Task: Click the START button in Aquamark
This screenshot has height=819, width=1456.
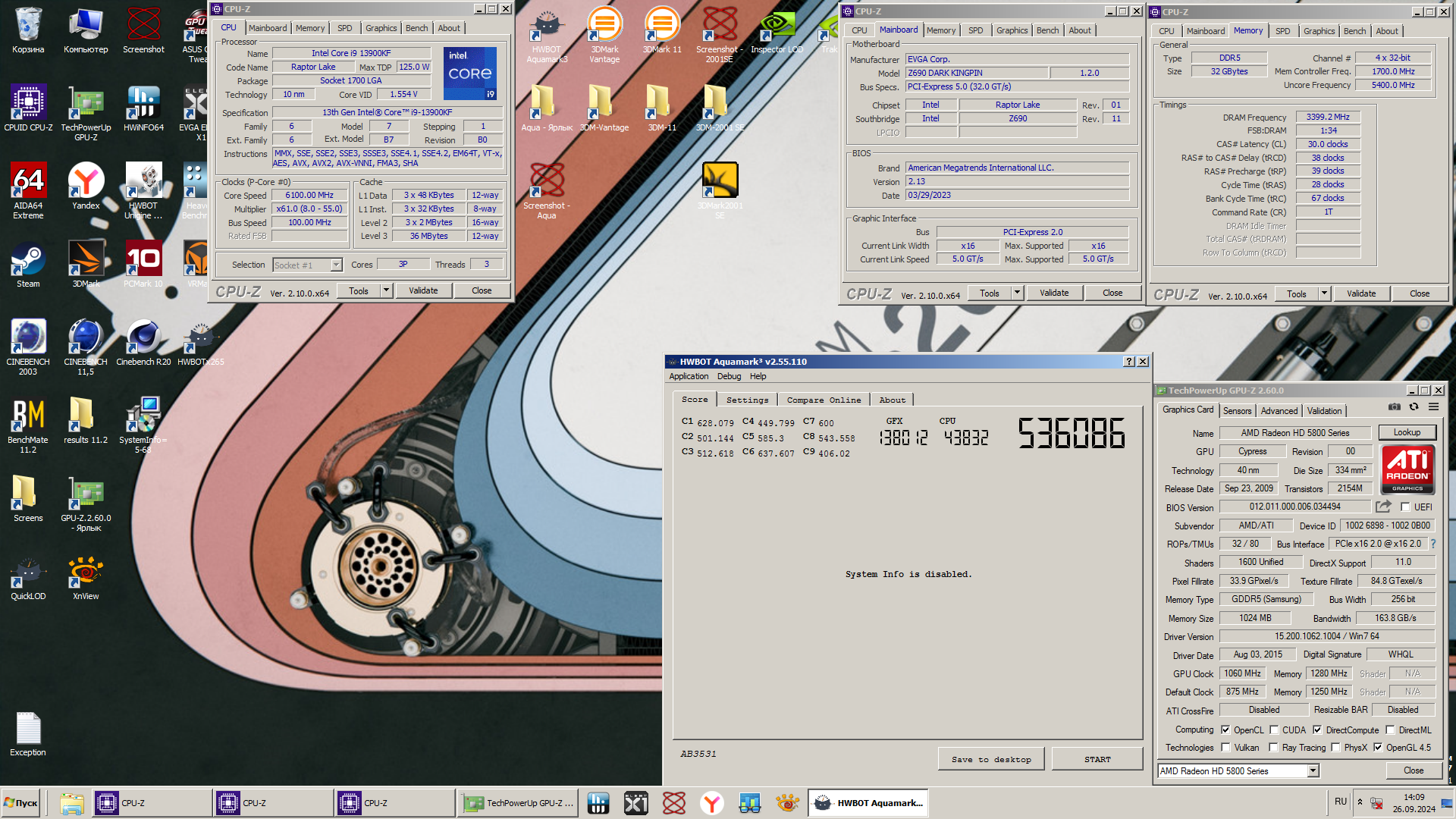Action: pyautogui.click(x=1097, y=759)
